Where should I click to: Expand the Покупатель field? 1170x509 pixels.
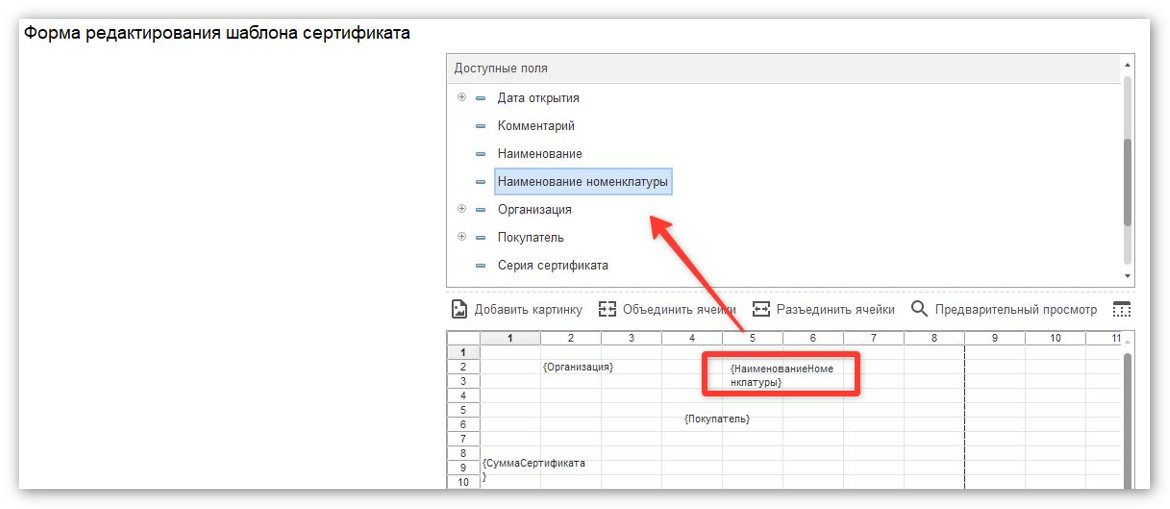pyautogui.click(x=461, y=237)
